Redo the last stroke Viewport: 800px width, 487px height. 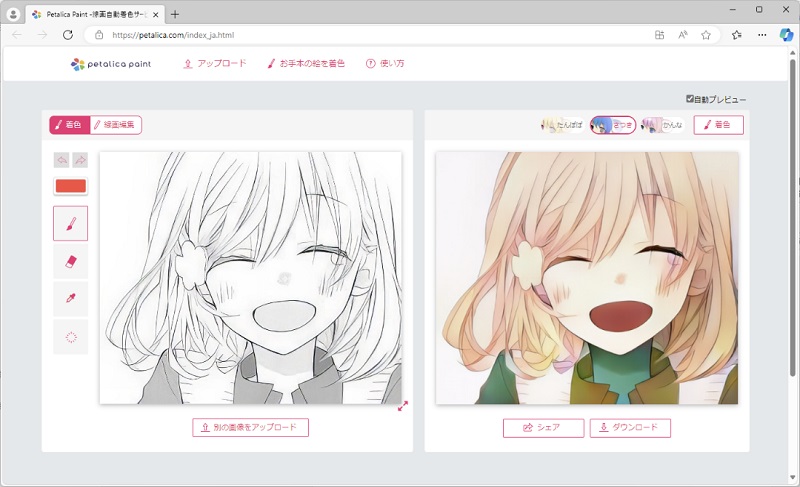pyautogui.click(x=80, y=160)
